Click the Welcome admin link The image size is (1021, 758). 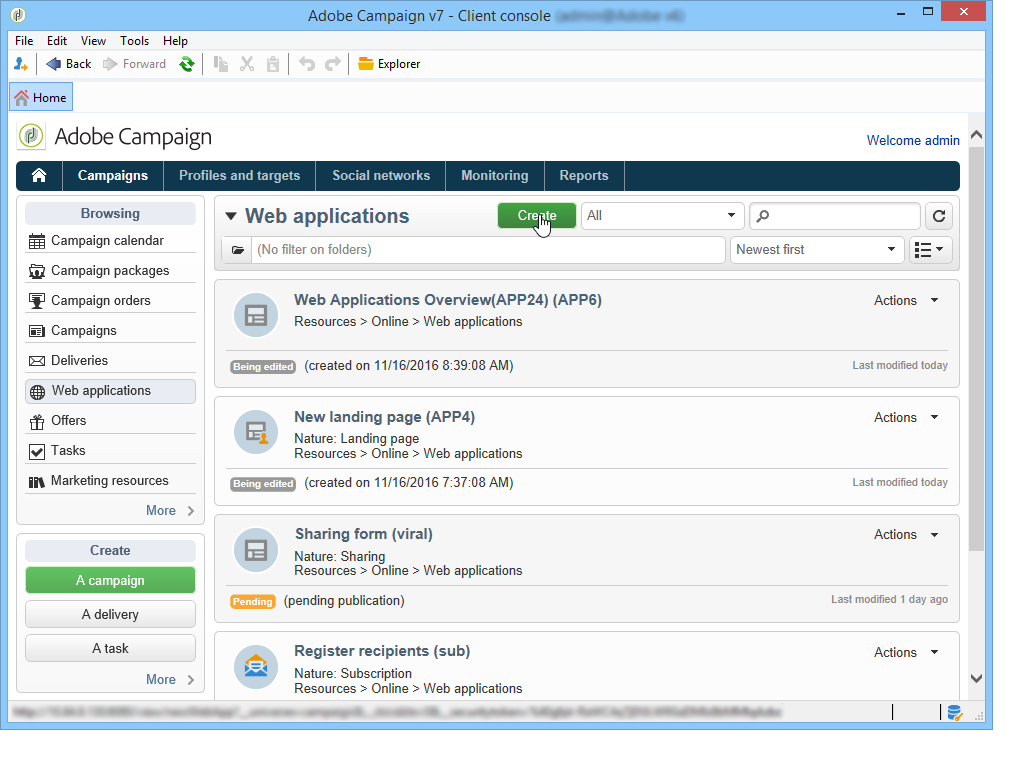coord(913,140)
